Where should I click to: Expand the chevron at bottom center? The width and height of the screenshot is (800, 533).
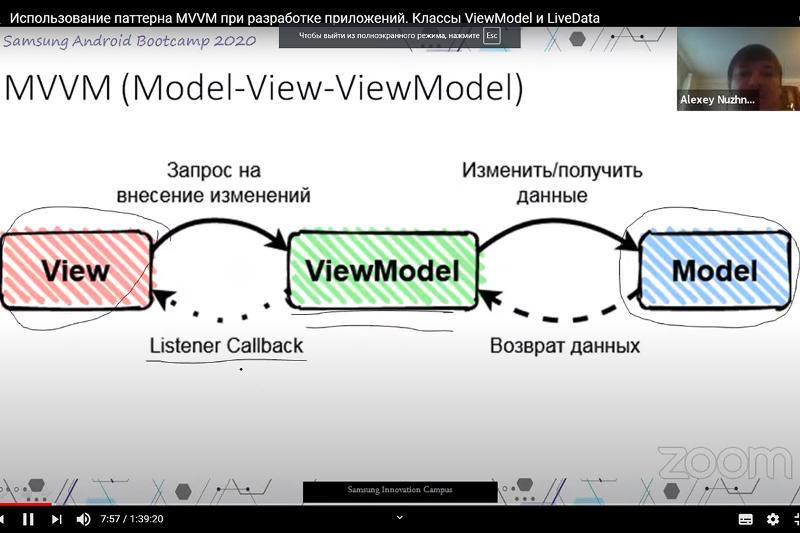[399, 517]
